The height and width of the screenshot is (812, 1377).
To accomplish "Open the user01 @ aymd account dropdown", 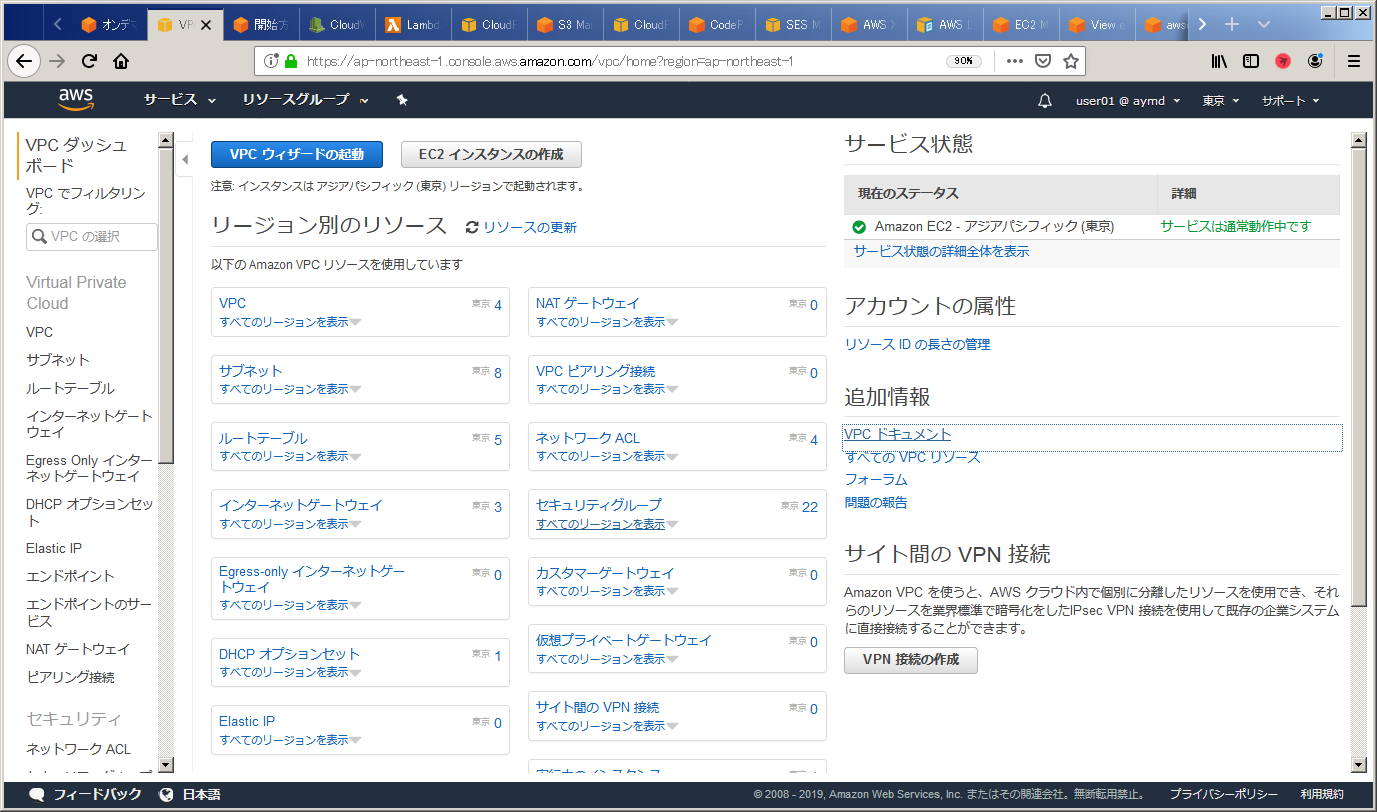I will pyautogui.click(x=1128, y=100).
